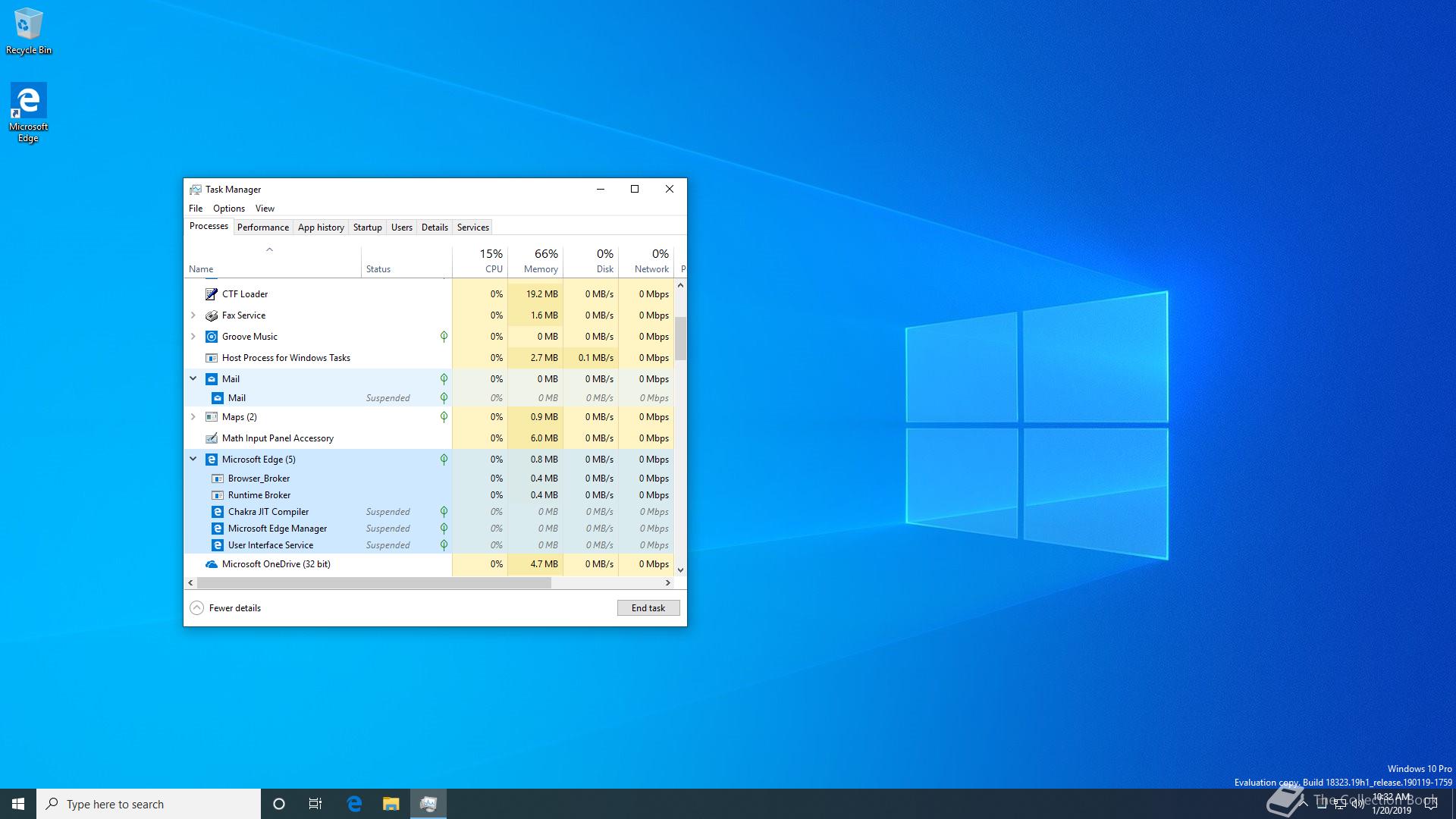
Task: Sort by the Status column header
Action: pyautogui.click(x=406, y=261)
